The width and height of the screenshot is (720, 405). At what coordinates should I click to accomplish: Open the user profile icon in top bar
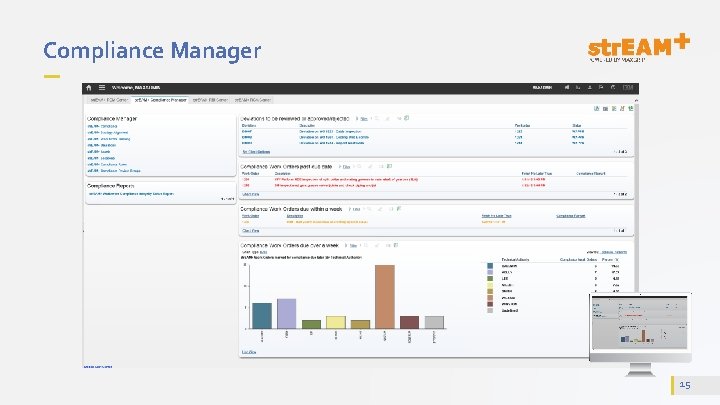tap(590, 87)
